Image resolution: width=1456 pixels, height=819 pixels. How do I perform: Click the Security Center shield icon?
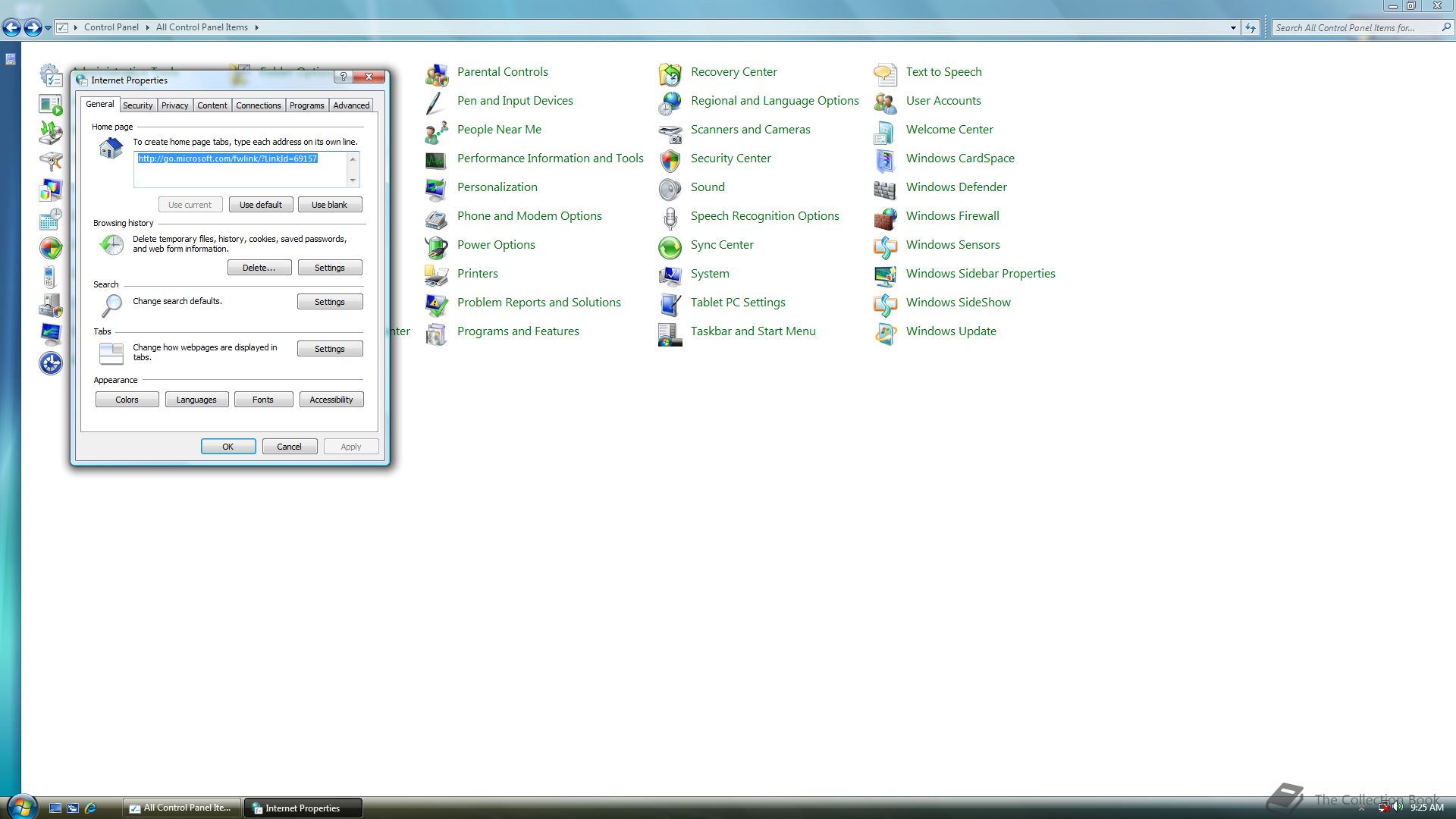click(x=670, y=160)
